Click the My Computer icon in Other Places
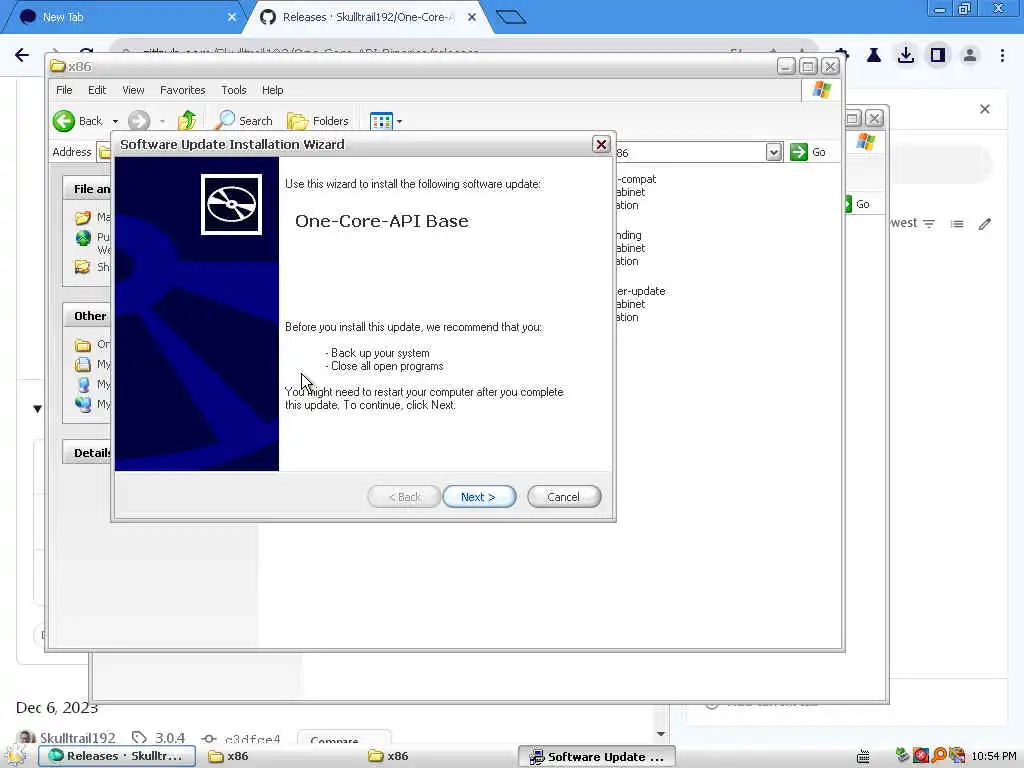This screenshot has height=768, width=1024. (83, 385)
